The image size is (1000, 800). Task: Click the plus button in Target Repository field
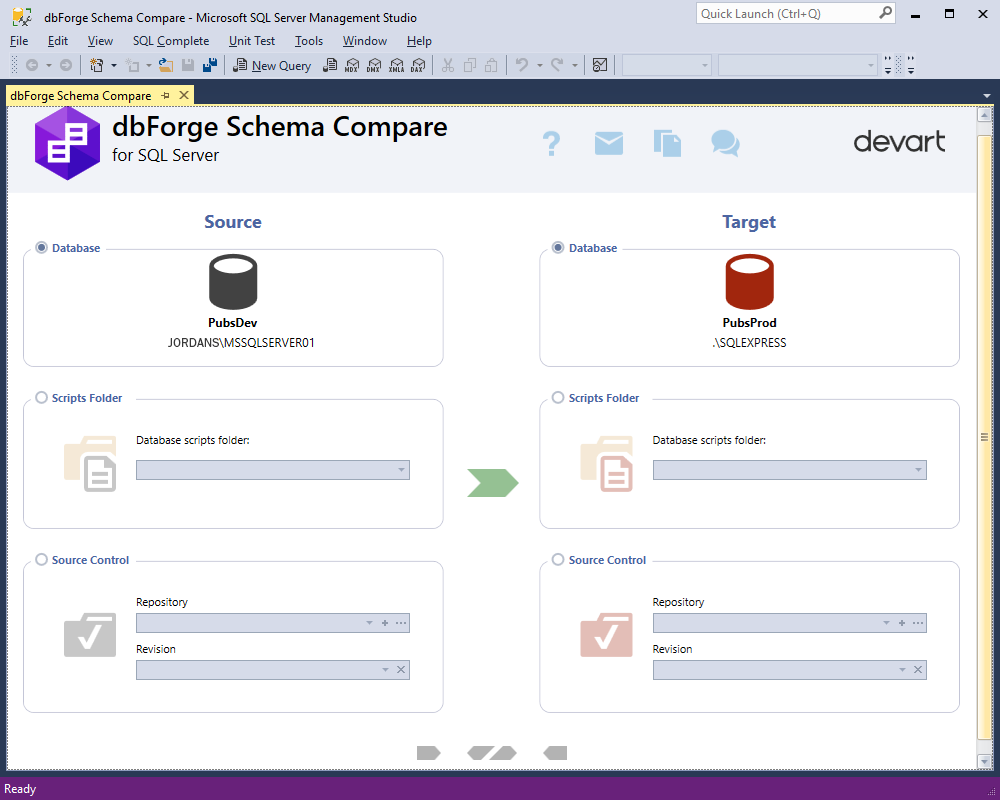pyautogui.click(x=902, y=623)
